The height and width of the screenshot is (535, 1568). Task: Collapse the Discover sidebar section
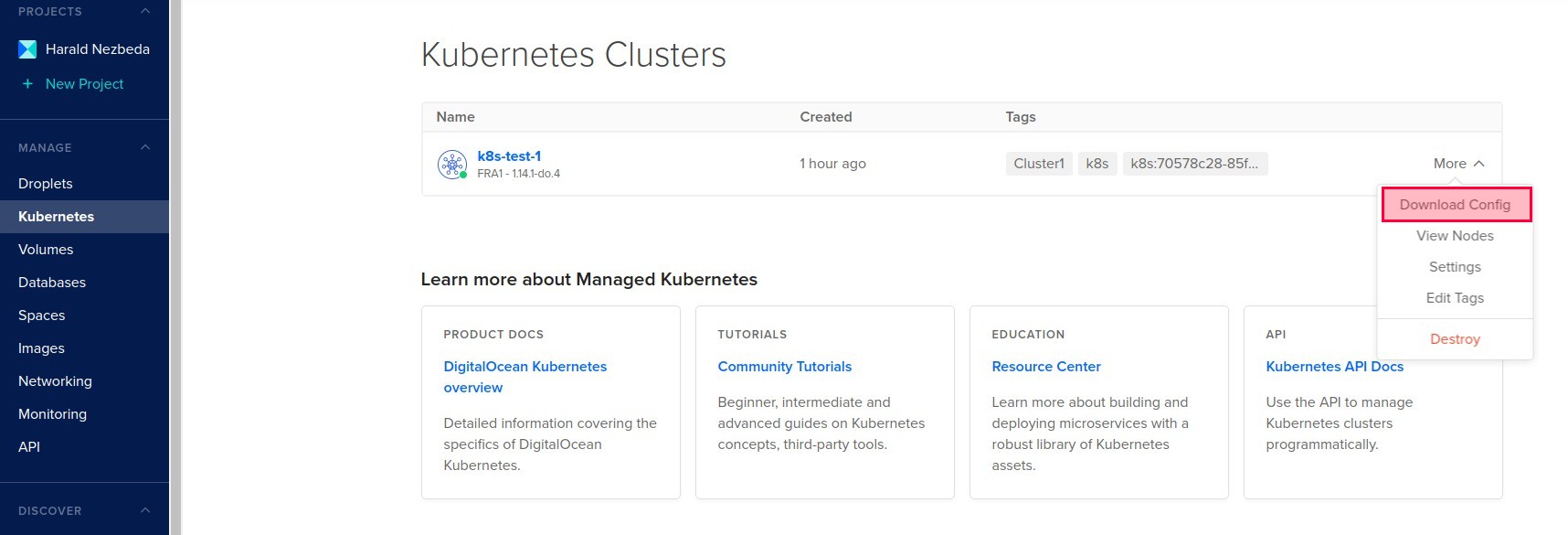[x=145, y=510]
